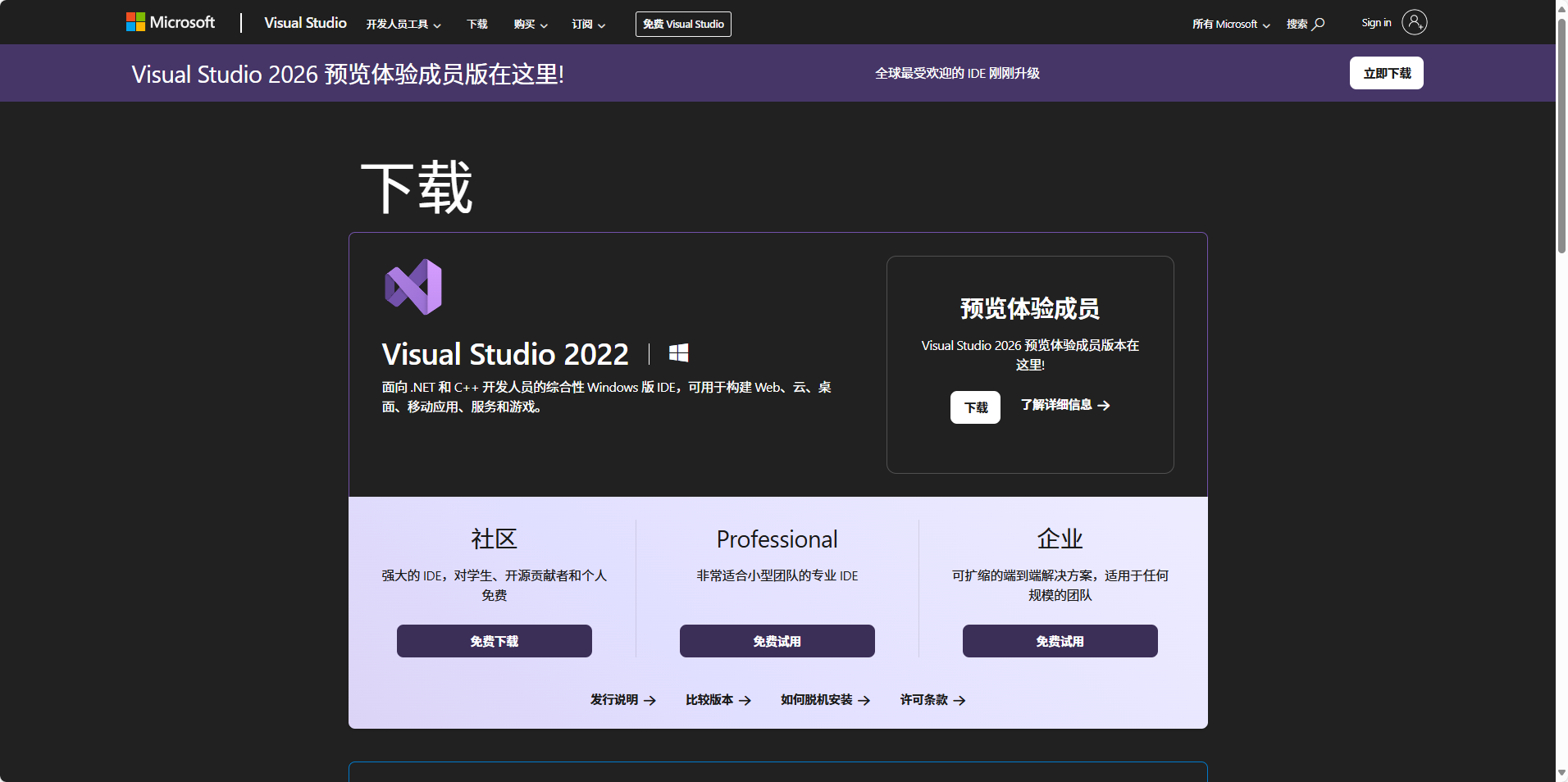The height and width of the screenshot is (782, 1568).
Task: Open the 下载 item in top navigation
Action: [x=476, y=25]
